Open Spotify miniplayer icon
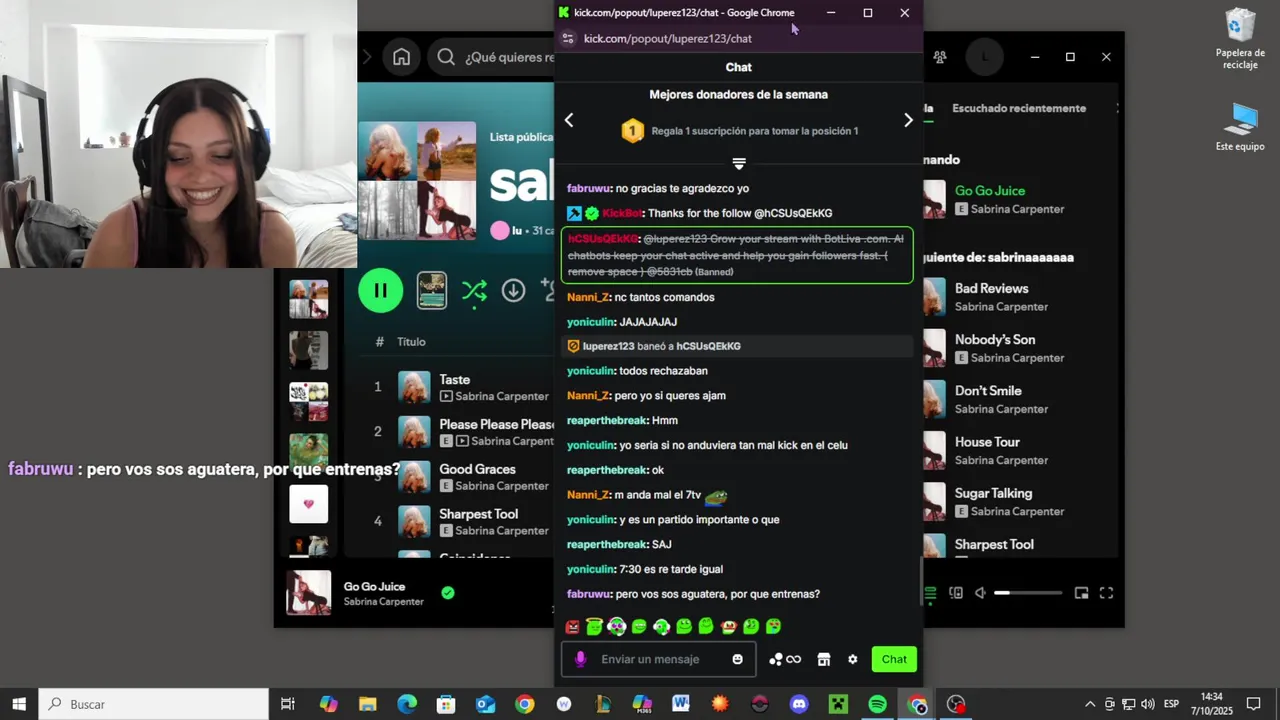 click(1081, 593)
